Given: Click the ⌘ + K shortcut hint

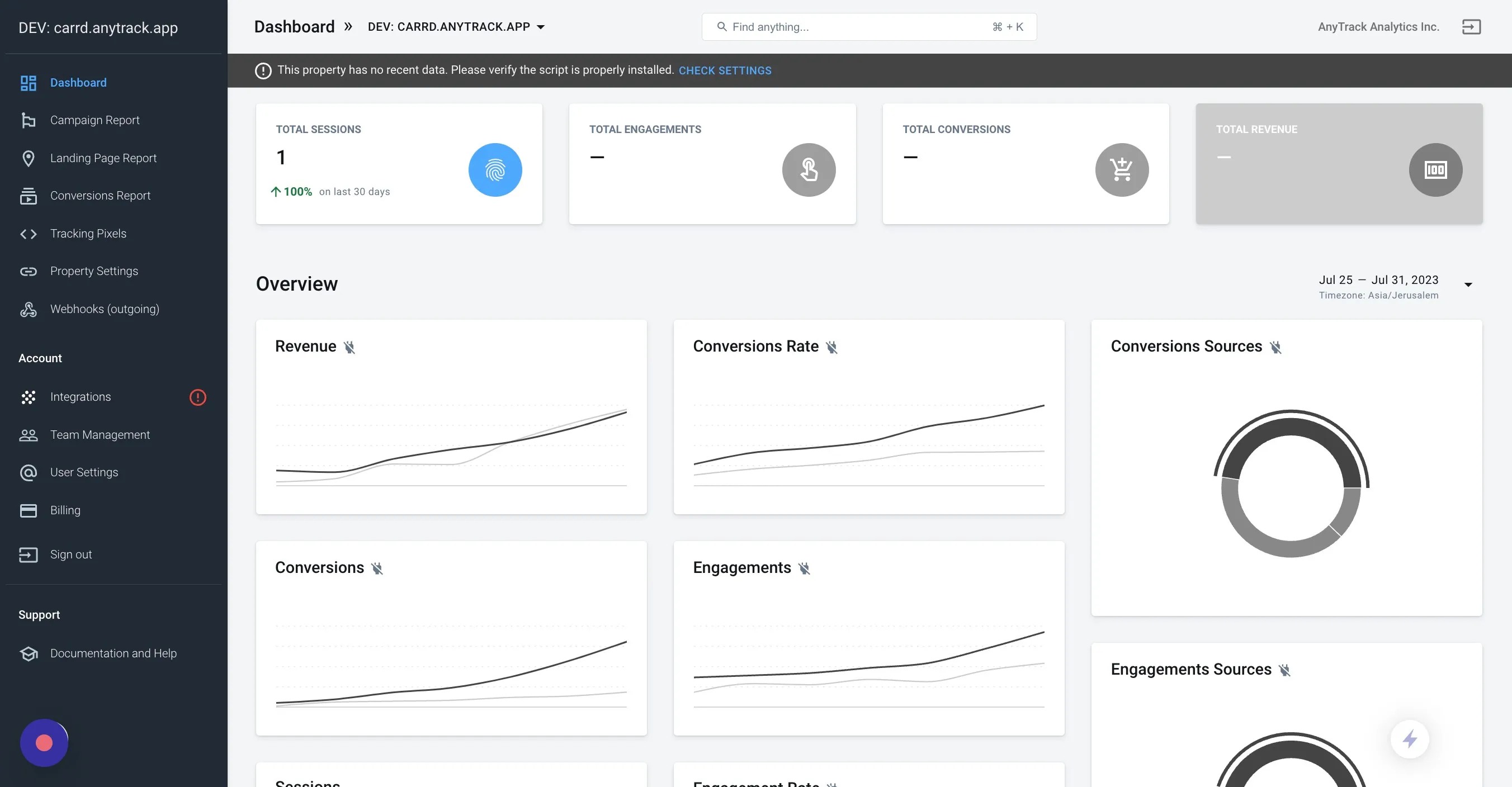Looking at the screenshot, I should click(x=1007, y=27).
